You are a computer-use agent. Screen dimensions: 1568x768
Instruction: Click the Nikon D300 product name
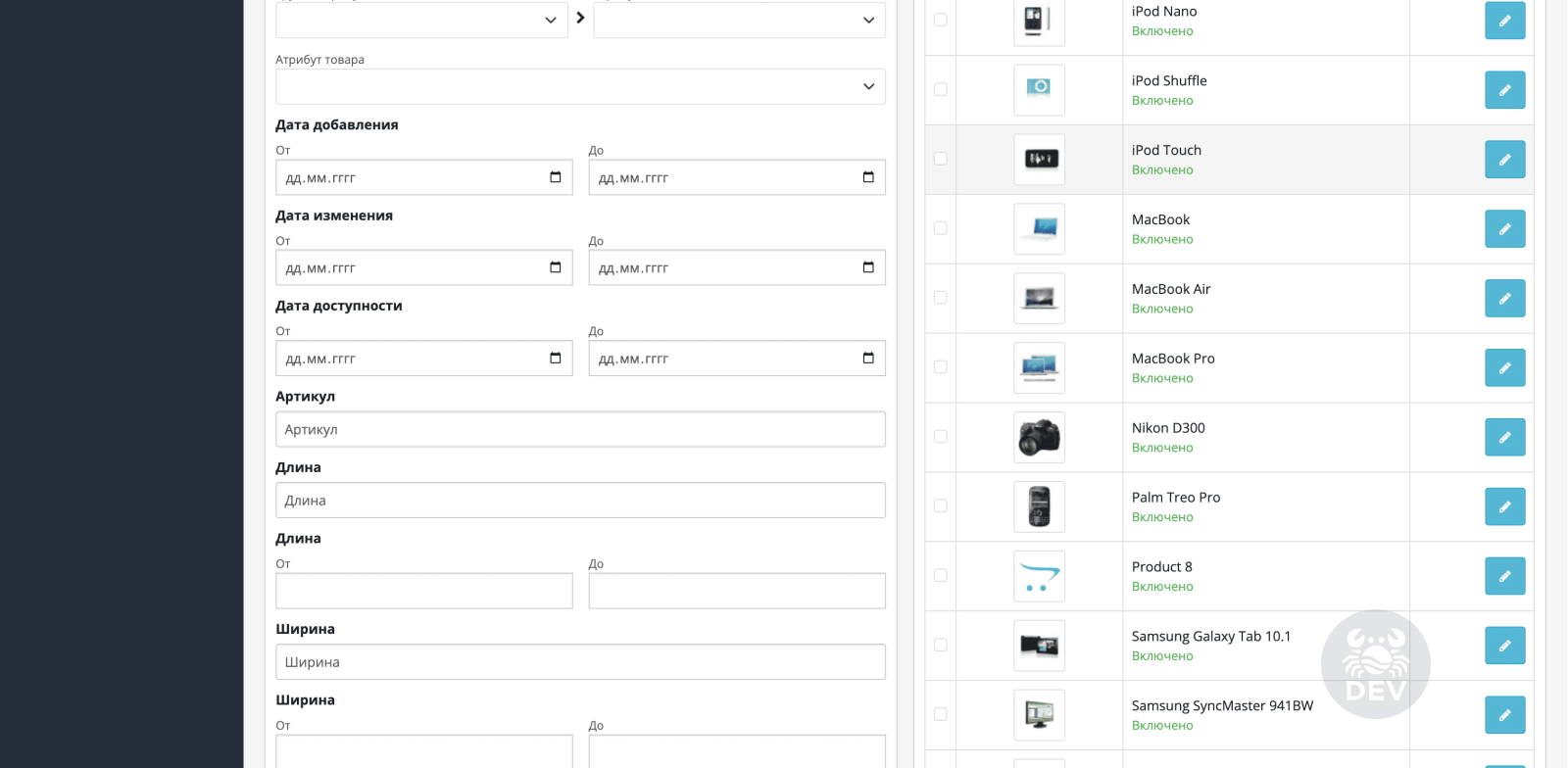[x=1168, y=428]
